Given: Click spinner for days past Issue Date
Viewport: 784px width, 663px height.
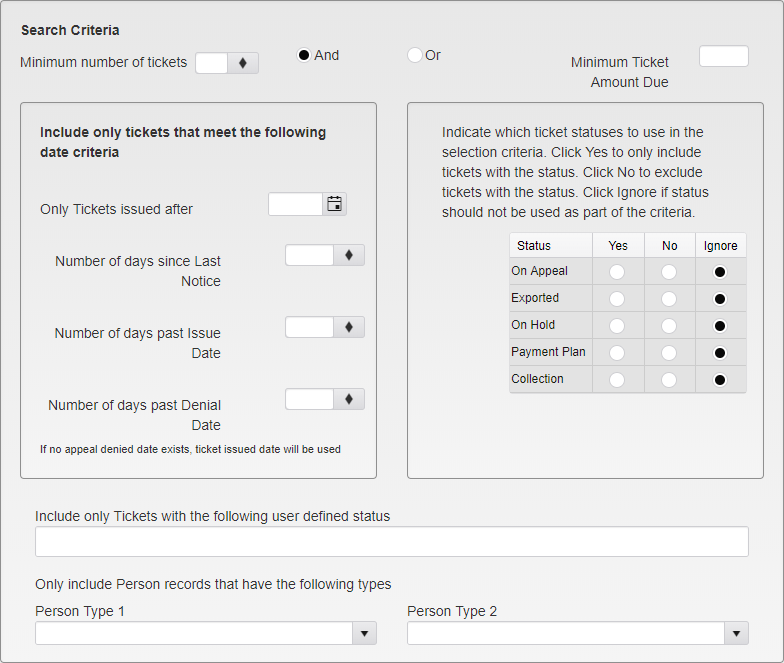Looking at the screenshot, I should coord(349,327).
